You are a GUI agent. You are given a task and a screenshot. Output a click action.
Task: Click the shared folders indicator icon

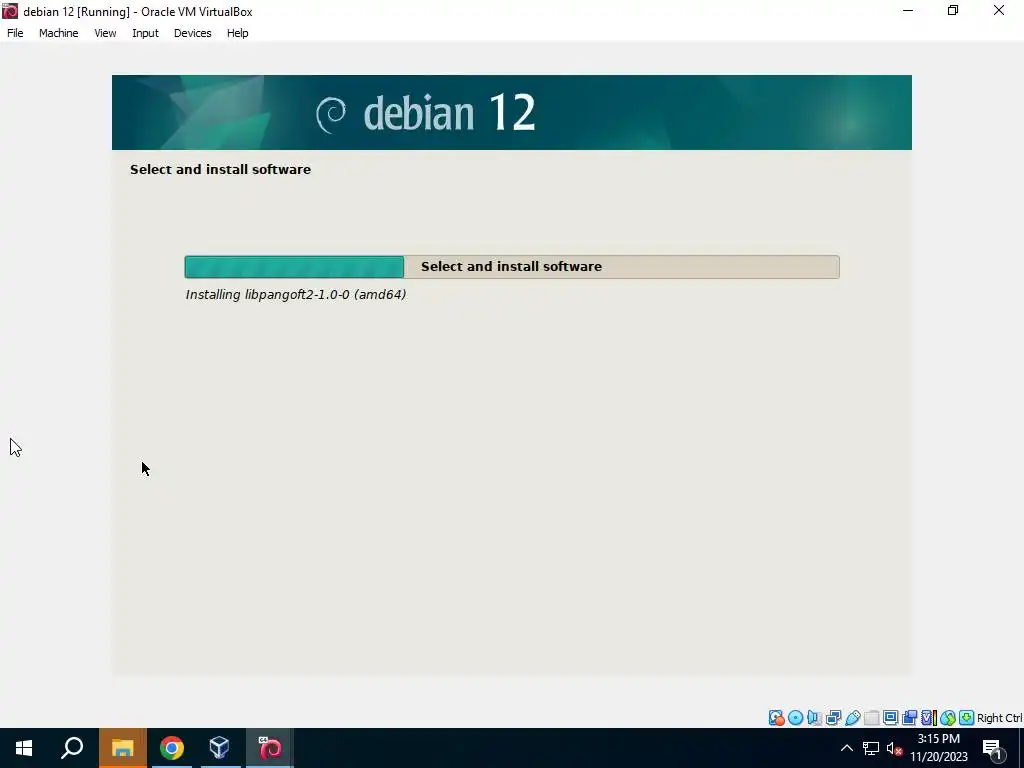pyautogui.click(x=872, y=718)
